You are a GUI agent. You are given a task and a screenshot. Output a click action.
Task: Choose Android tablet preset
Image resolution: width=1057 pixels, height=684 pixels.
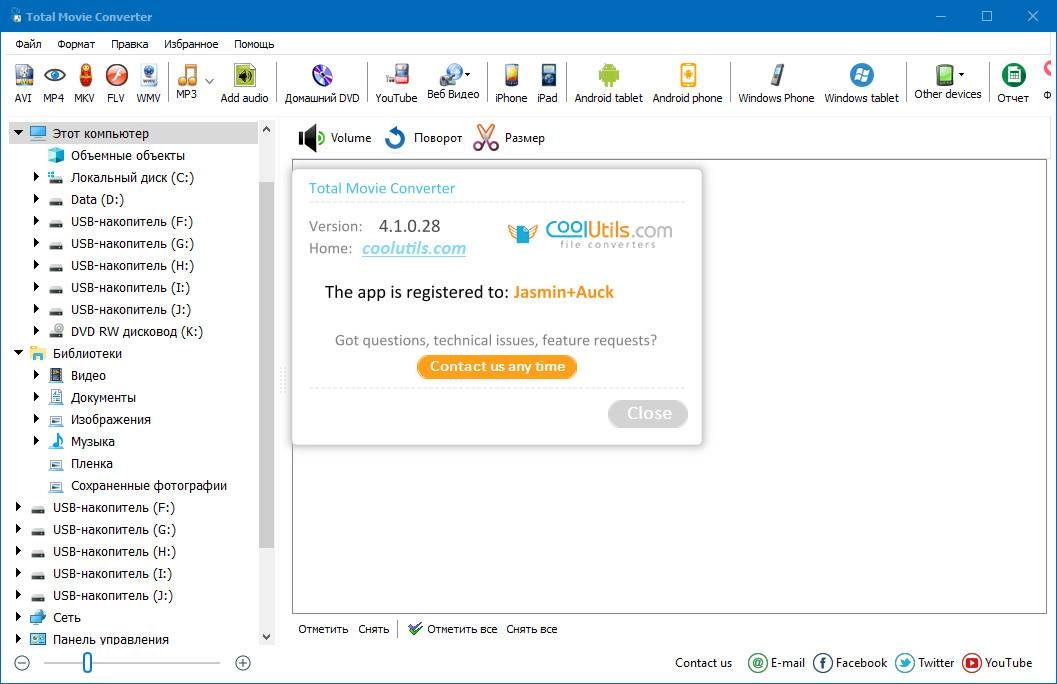608,83
